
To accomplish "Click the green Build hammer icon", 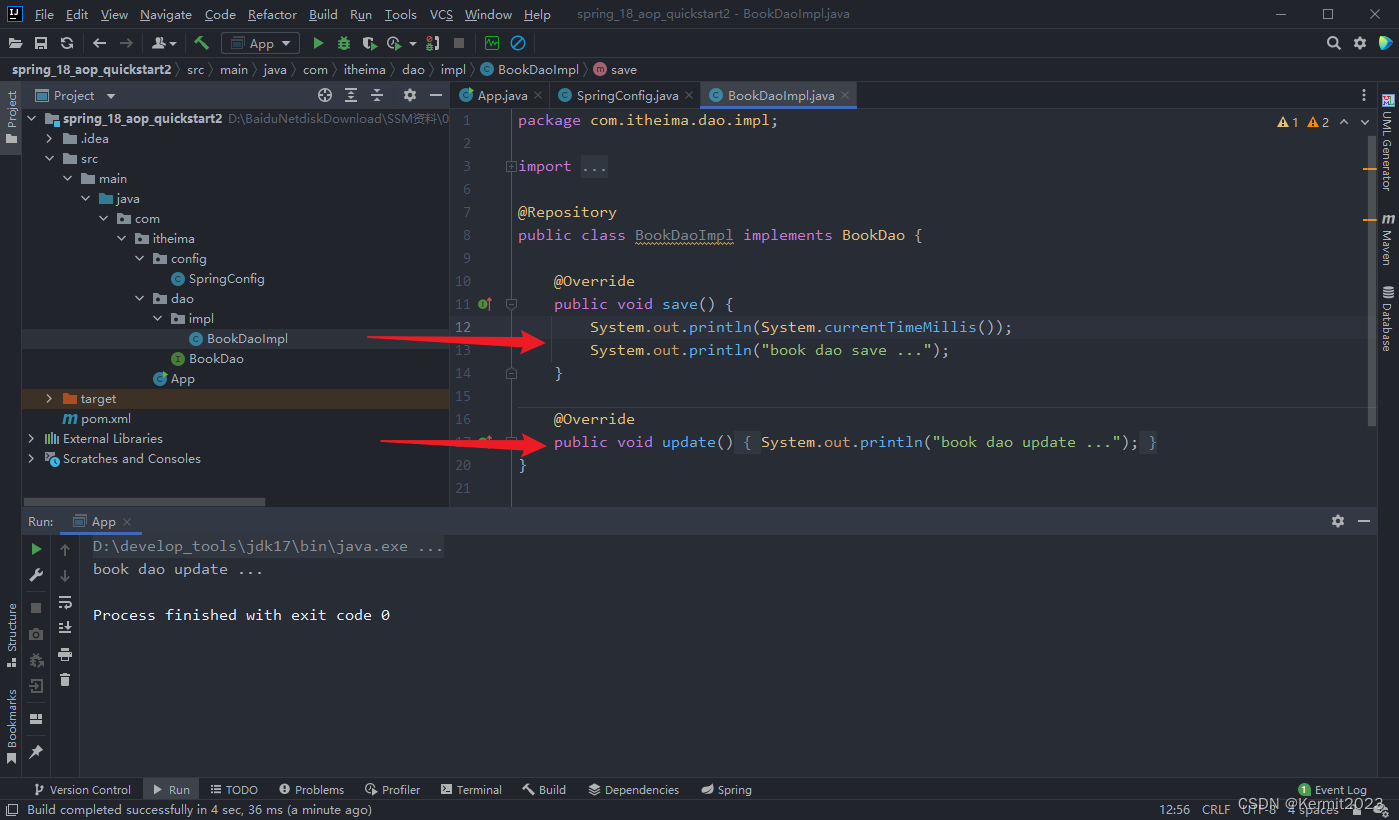I will tap(201, 43).
